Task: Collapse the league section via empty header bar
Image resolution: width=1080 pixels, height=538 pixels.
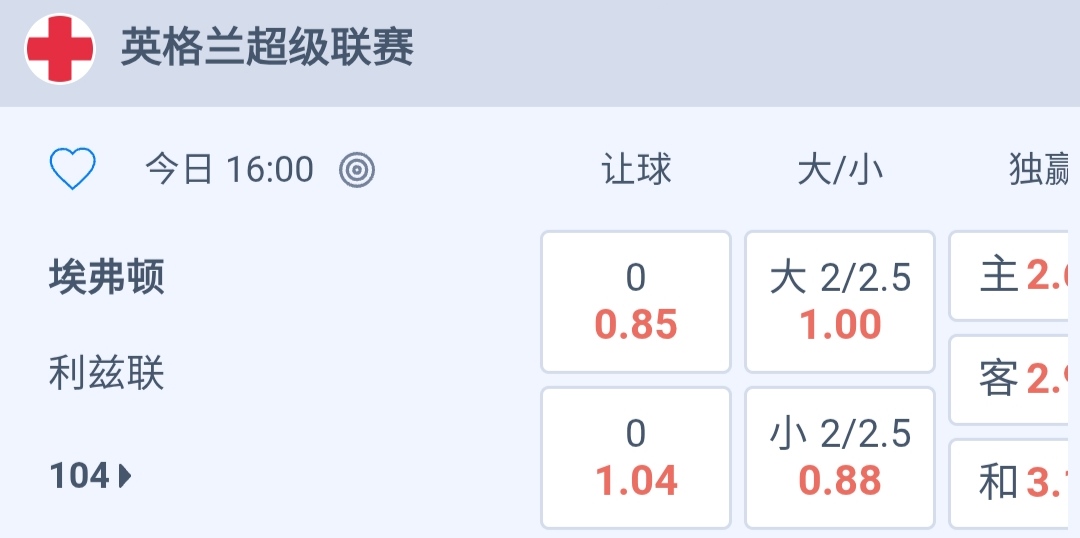Action: point(750,48)
